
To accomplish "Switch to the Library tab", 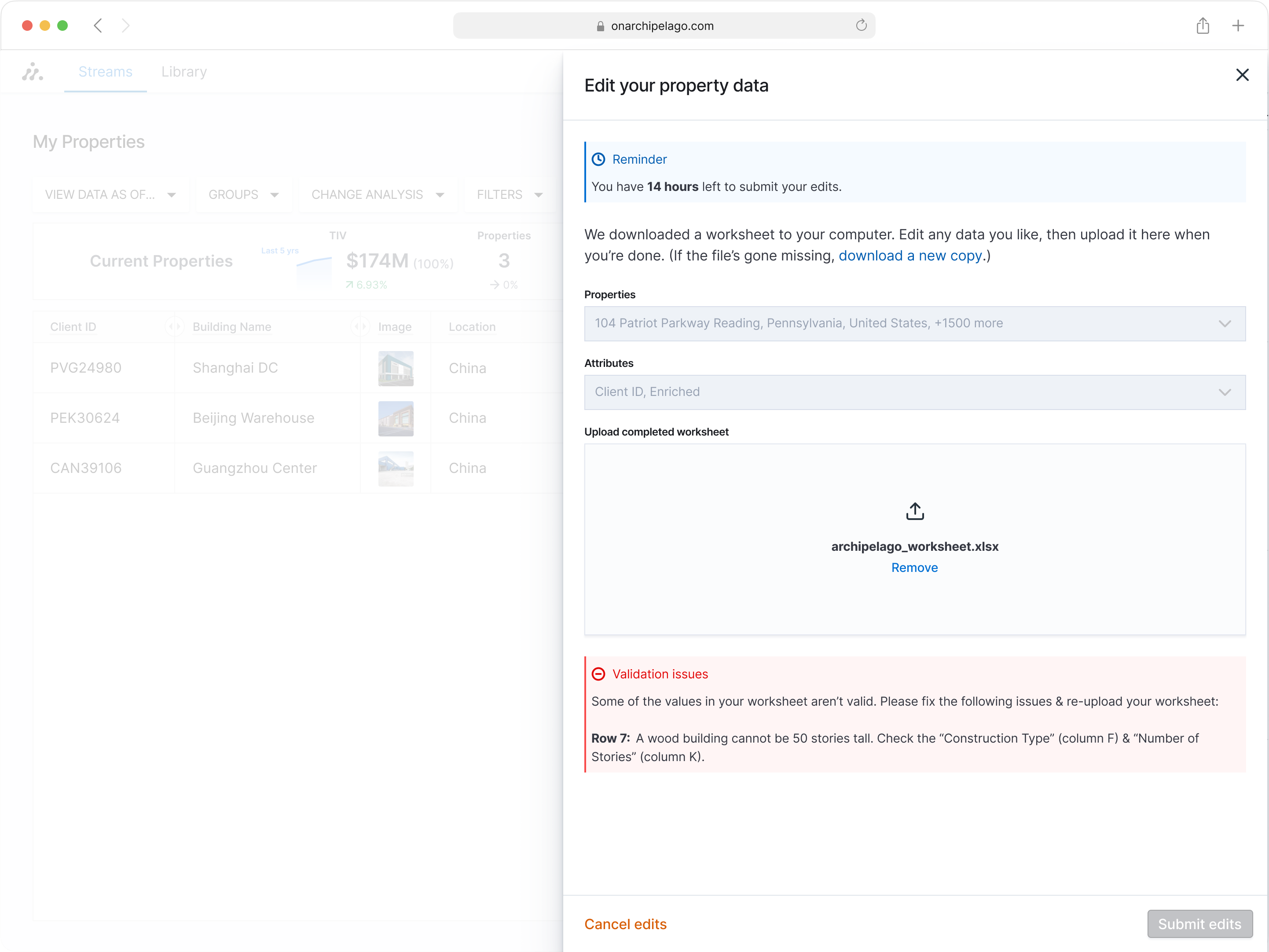I will (x=183, y=72).
